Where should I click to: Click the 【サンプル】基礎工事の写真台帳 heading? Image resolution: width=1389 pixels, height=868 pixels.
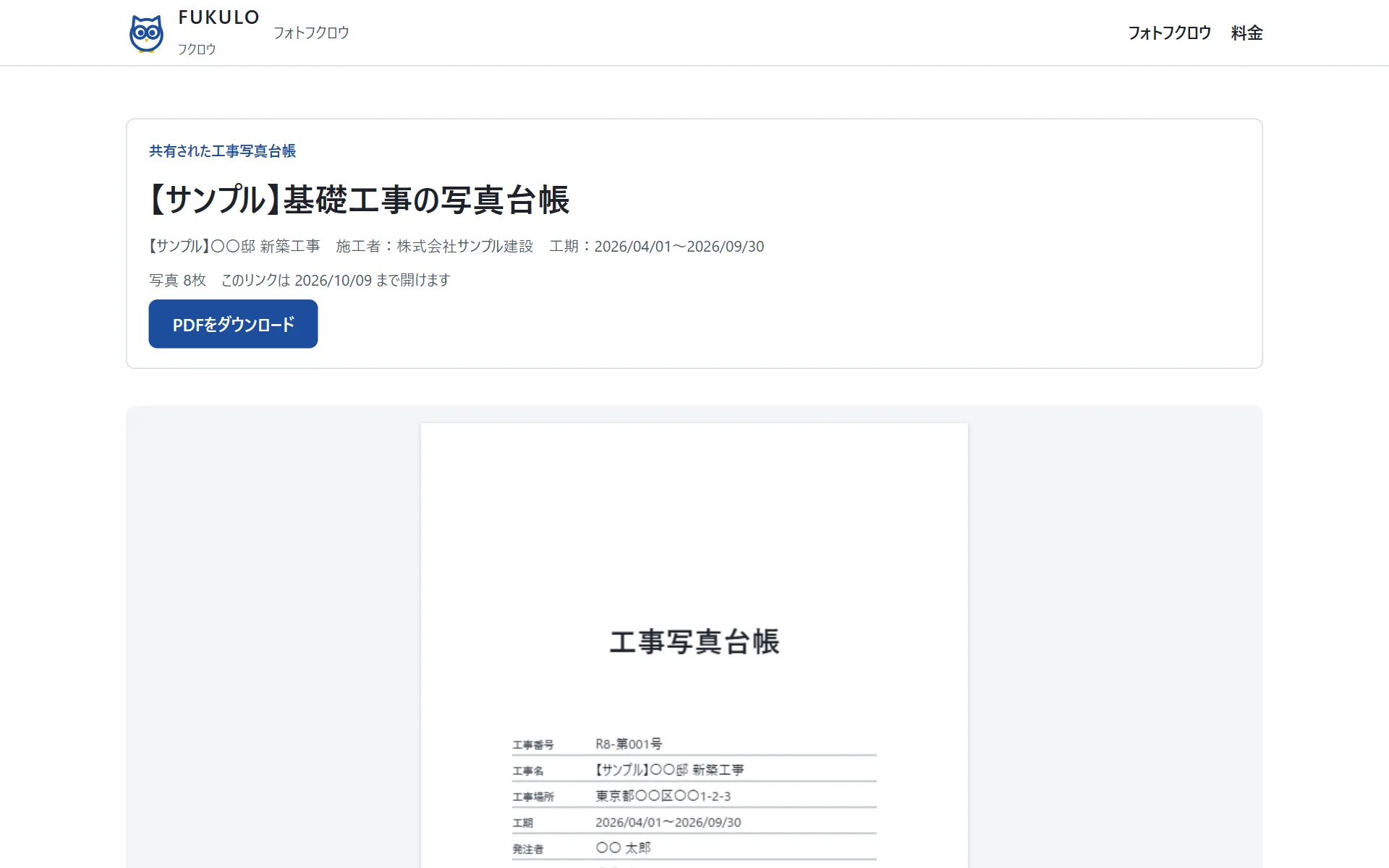coord(359,200)
